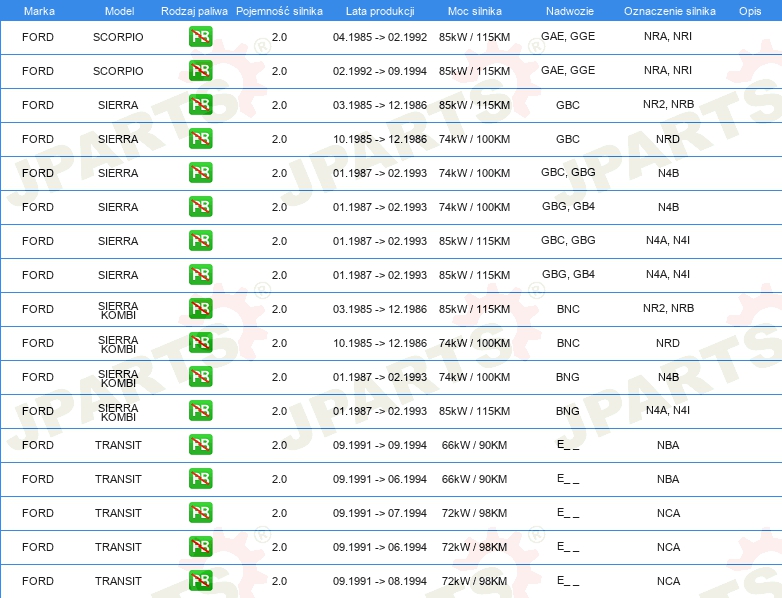Click SCORPIO model in row starting 02.1992

[118, 71]
